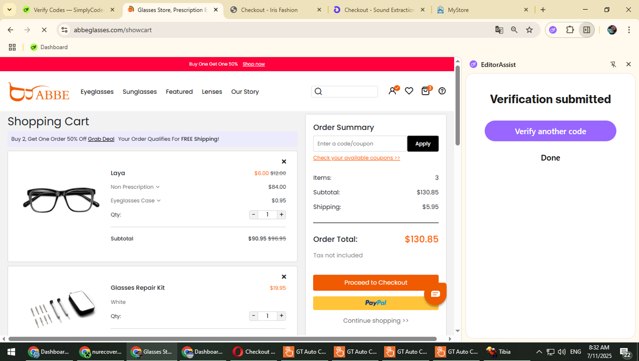The height and width of the screenshot is (361, 639).
Task: Click Shop now banner link
Action: click(253, 64)
